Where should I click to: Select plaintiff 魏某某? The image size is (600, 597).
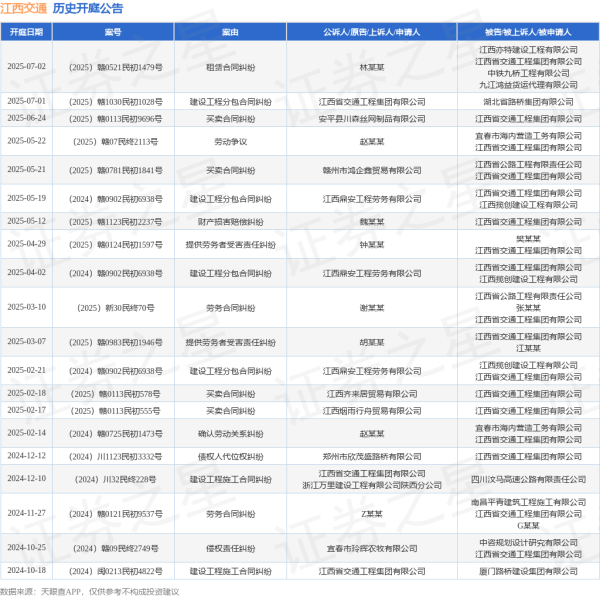(372, 222)
